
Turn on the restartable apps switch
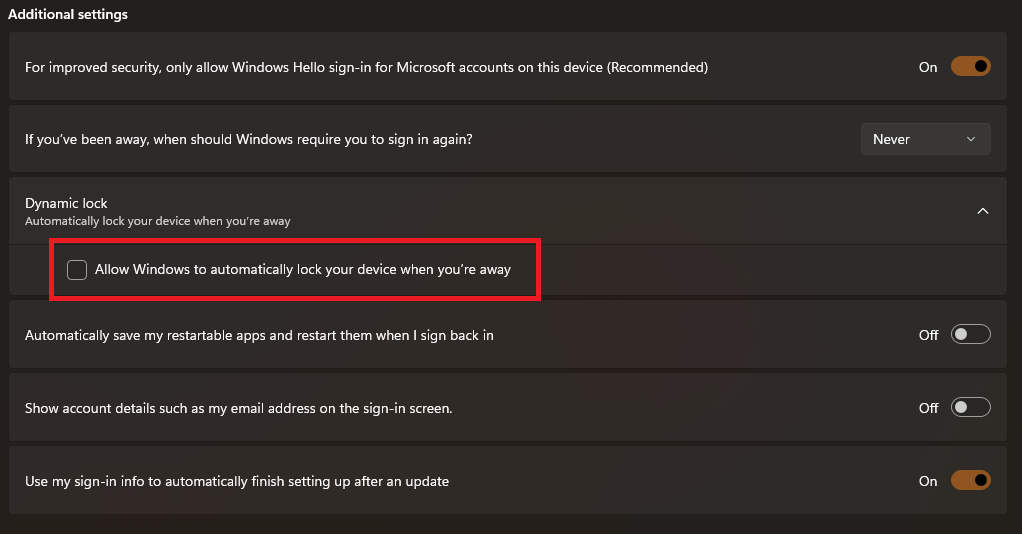[x=970, y=335]
